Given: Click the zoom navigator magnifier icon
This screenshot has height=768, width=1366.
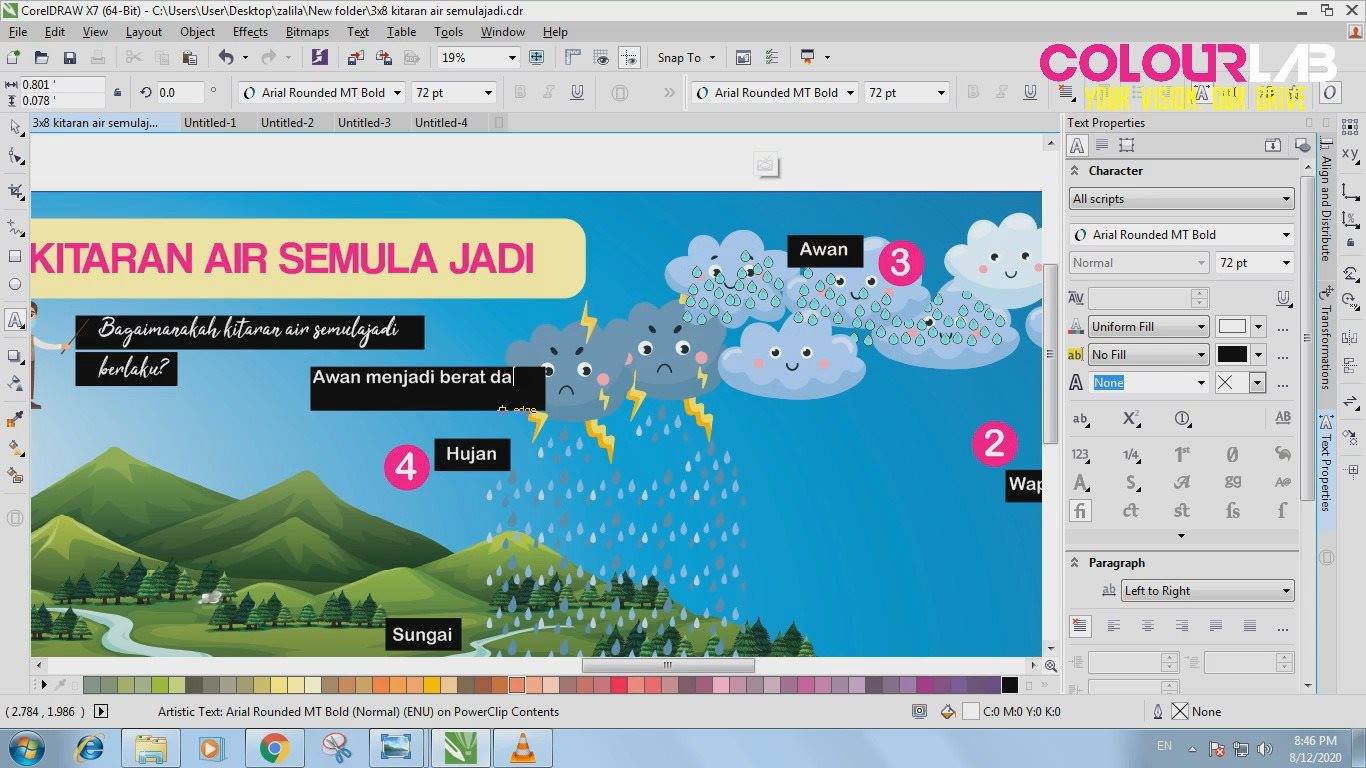Looking at the screenshot, I should 1051,665.
